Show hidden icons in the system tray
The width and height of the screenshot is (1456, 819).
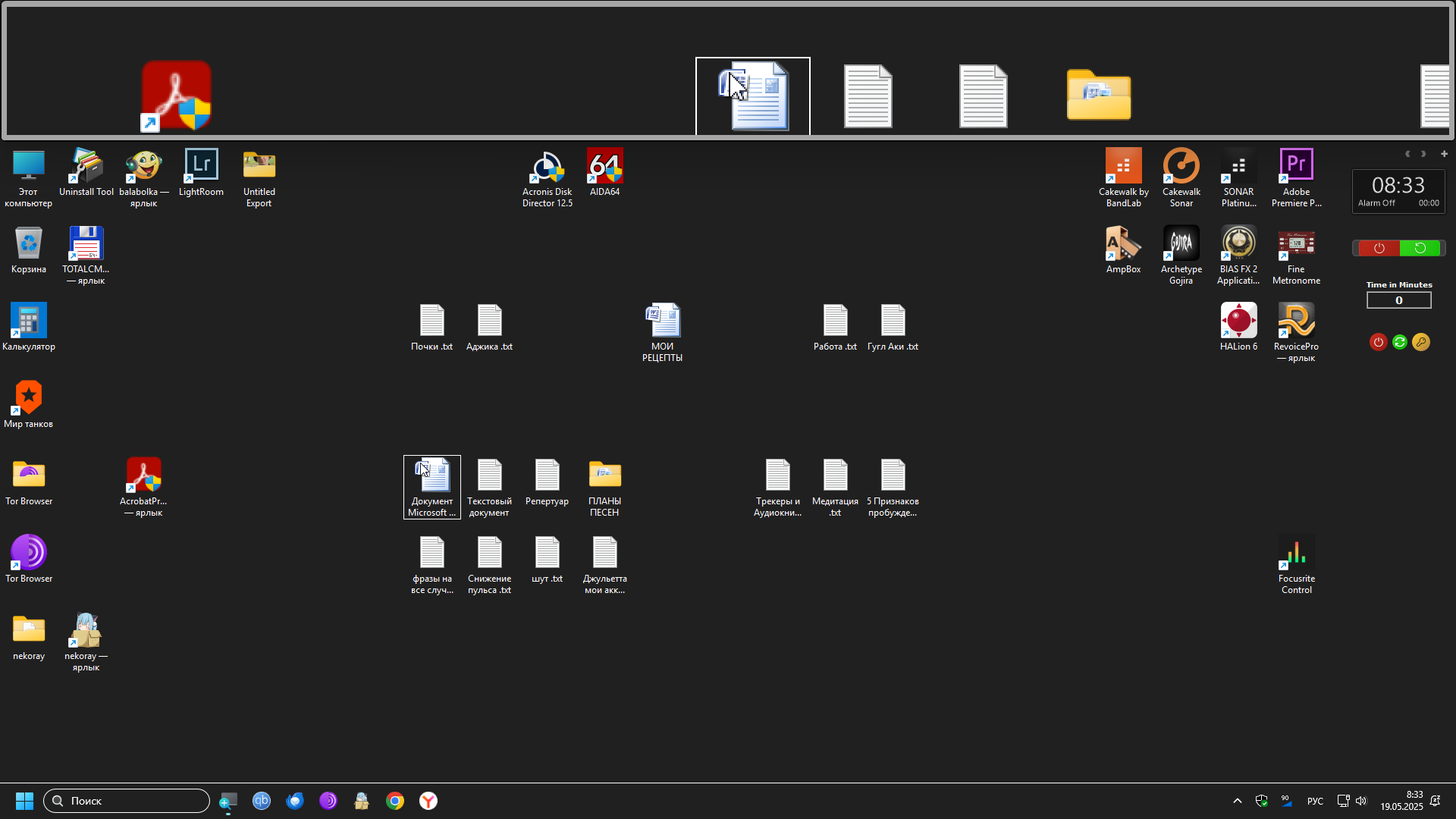[1237, 801]
